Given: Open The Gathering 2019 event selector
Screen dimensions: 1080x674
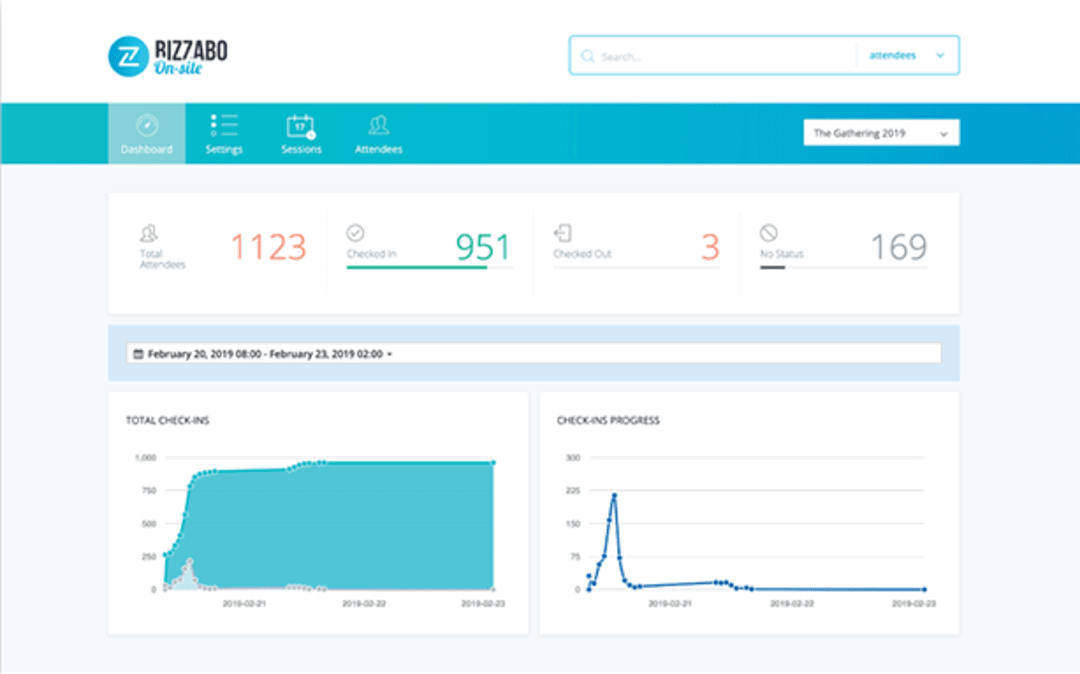Looking at the screenshot, I should [880, 132].
